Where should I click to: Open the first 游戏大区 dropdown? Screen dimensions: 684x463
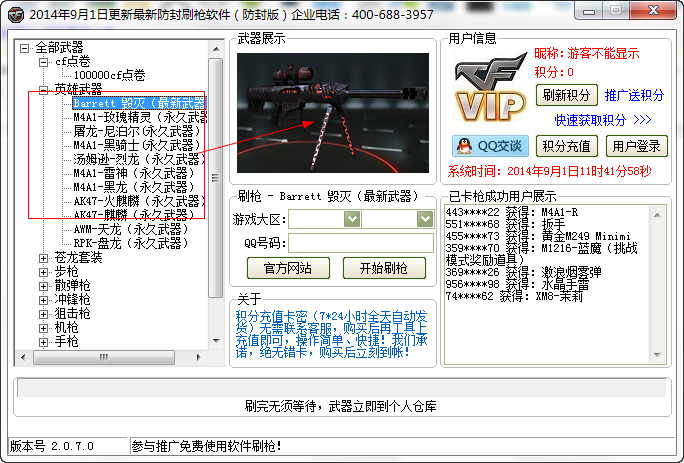(352, 219)
